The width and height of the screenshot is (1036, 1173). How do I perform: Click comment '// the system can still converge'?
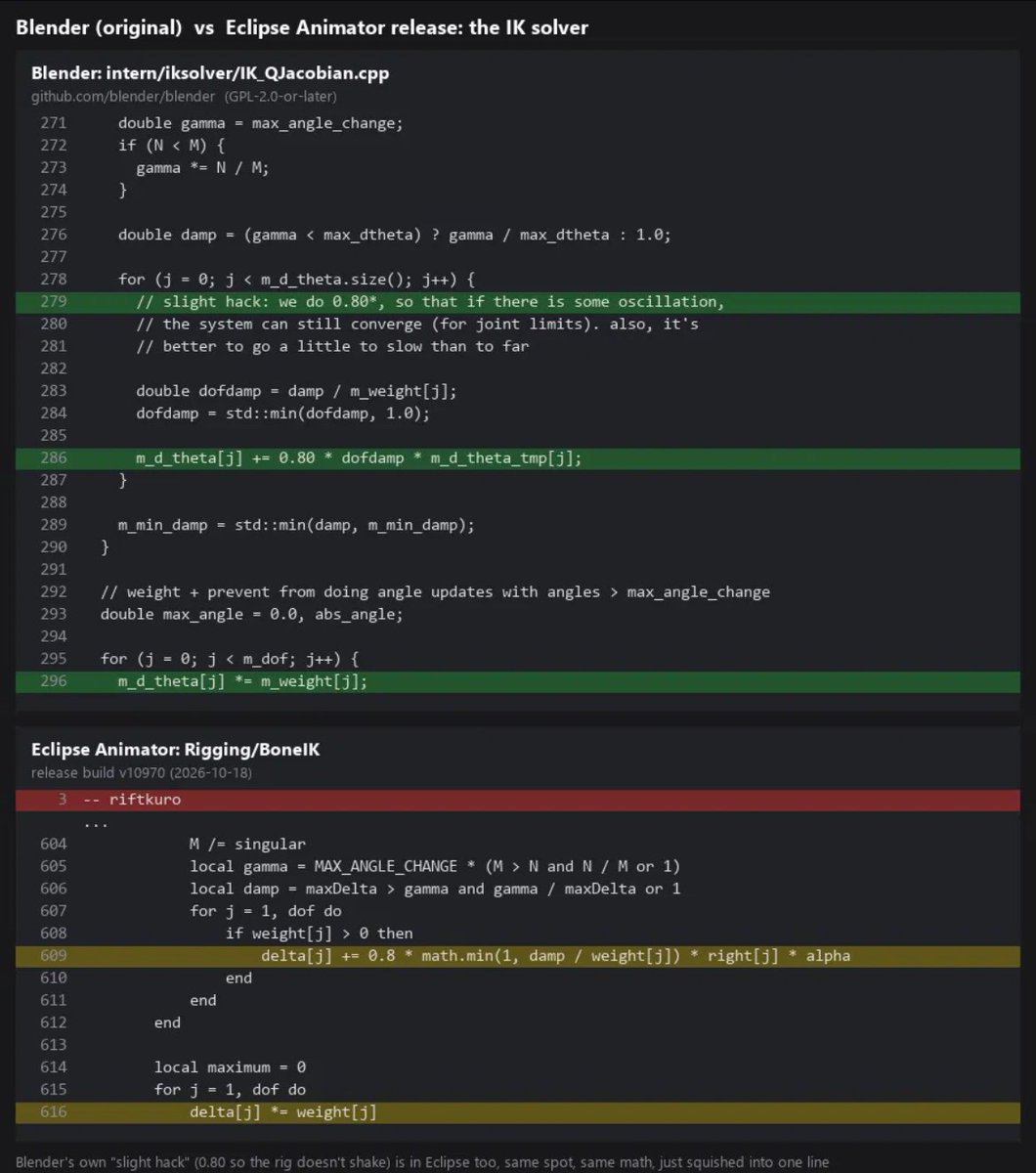pos(417,324)
